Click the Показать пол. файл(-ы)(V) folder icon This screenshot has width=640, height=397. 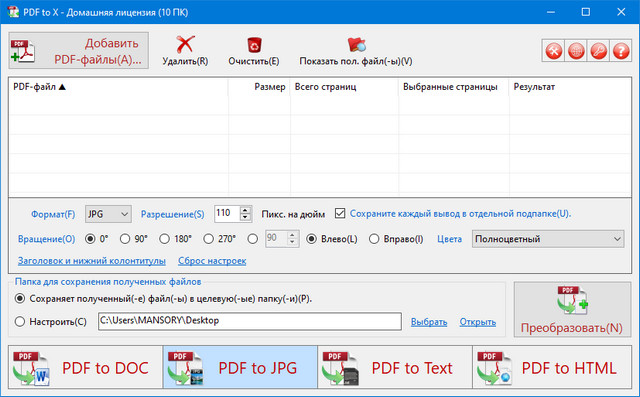[x=356, y=44]
